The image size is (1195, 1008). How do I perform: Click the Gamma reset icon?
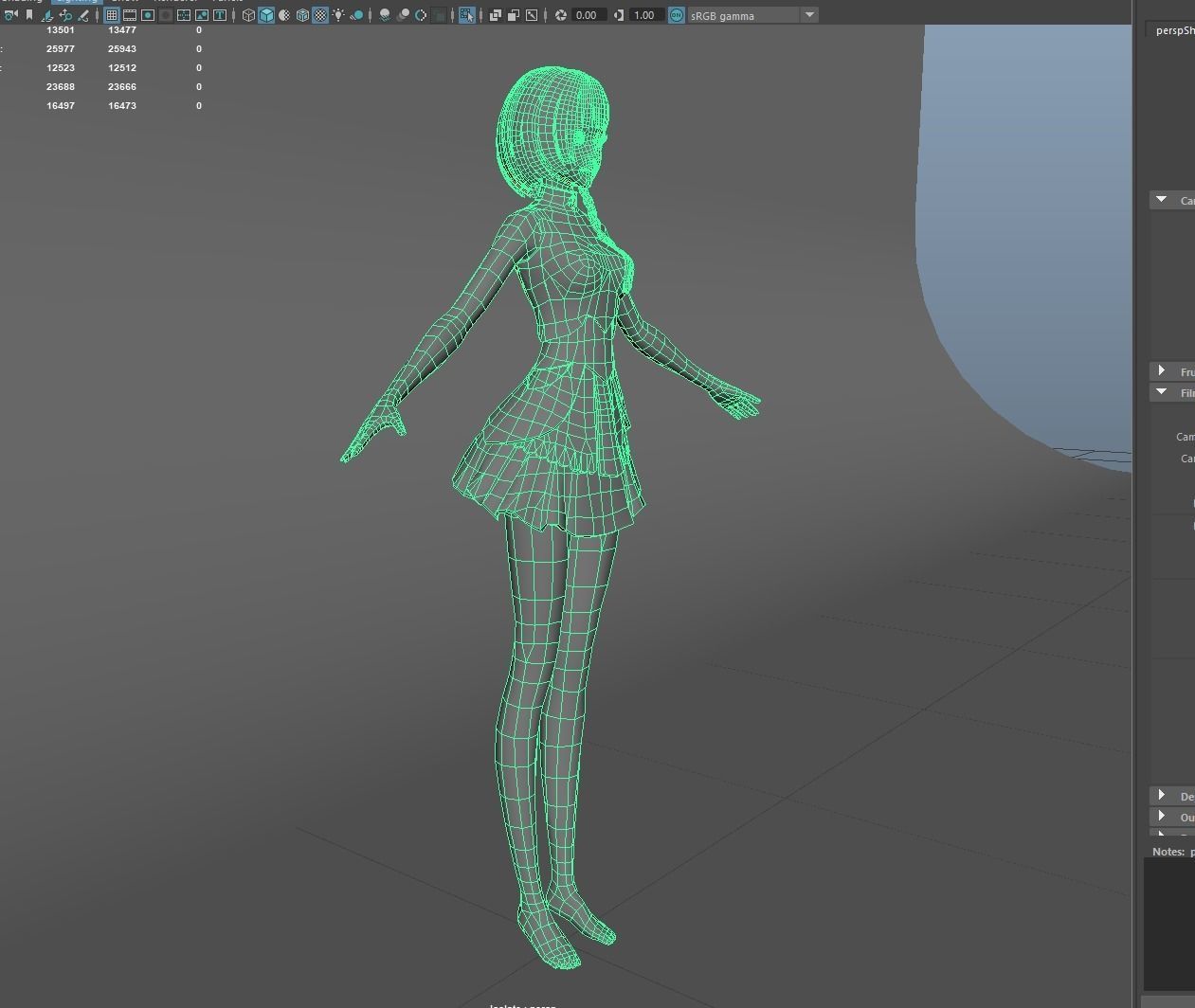click(x=619, y=15)
